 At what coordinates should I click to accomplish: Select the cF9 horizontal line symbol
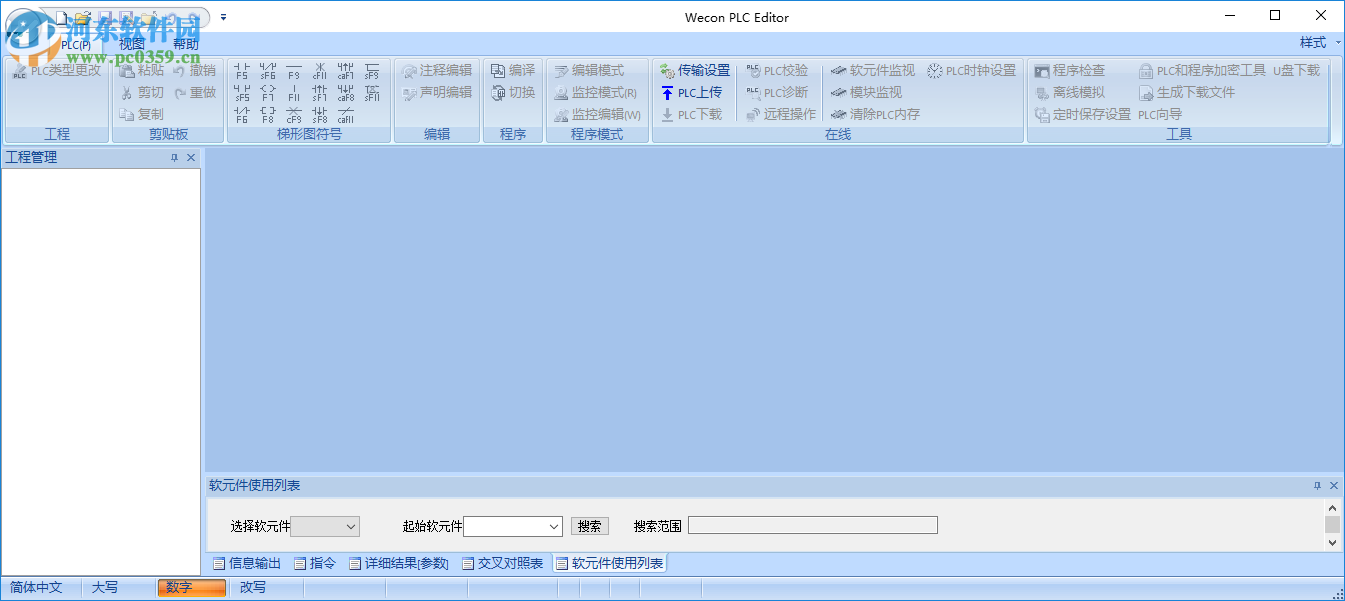(x=294, y=114)
